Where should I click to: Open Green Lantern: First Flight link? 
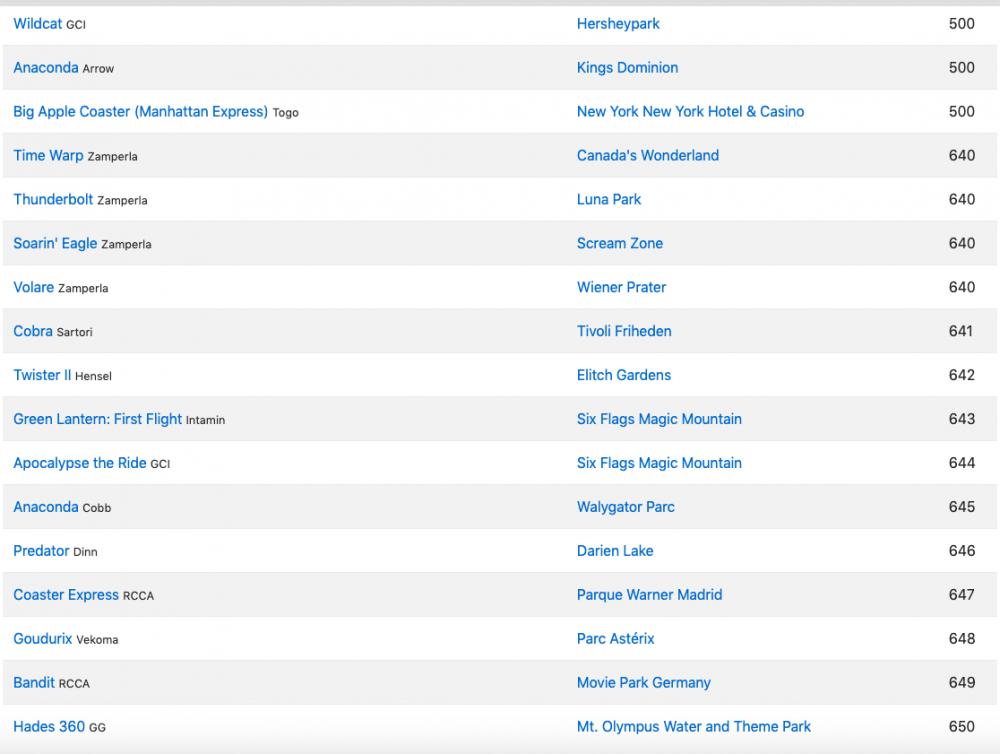pos(97,420)
